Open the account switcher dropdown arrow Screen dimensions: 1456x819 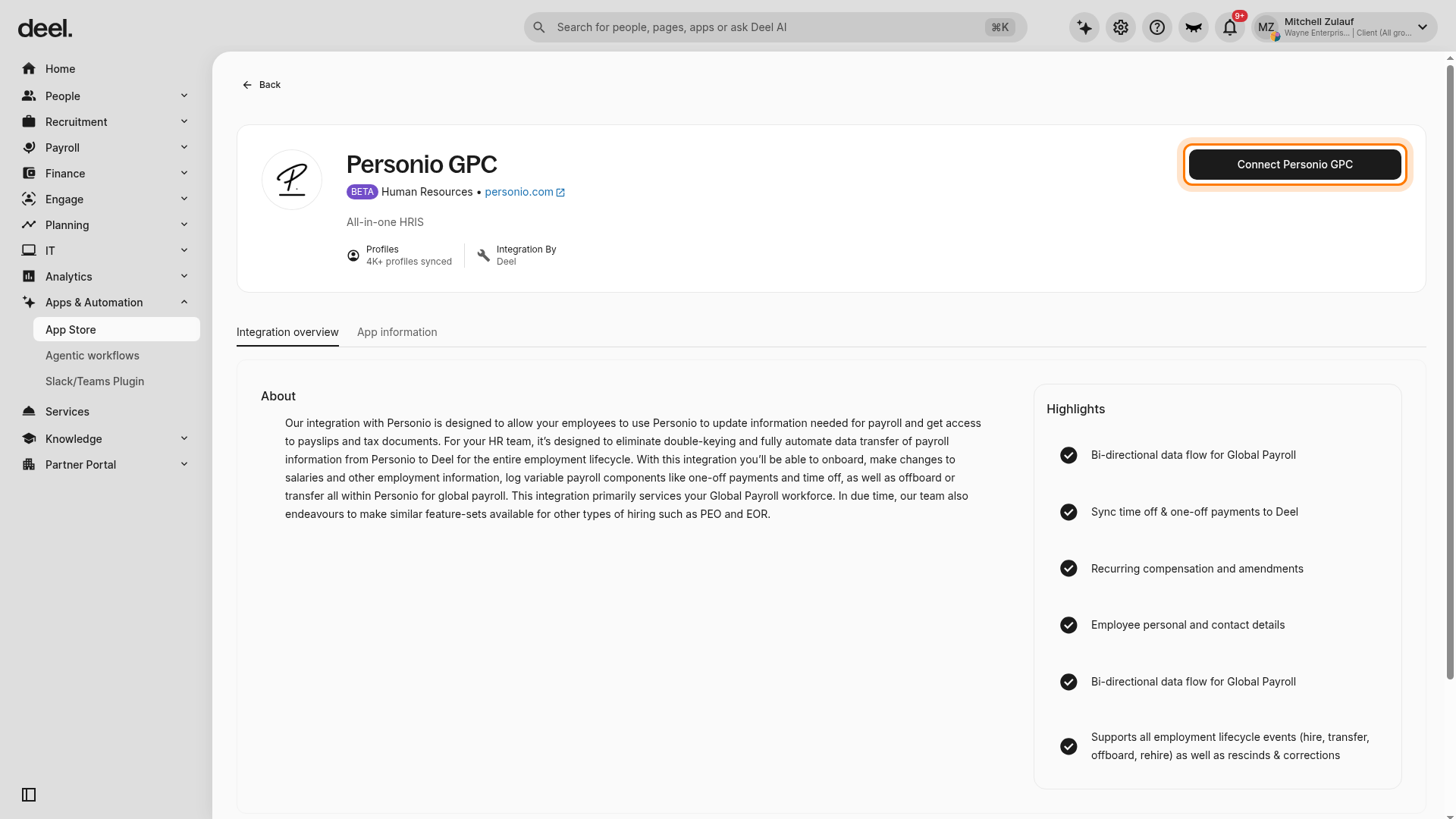click(1423, 27)
